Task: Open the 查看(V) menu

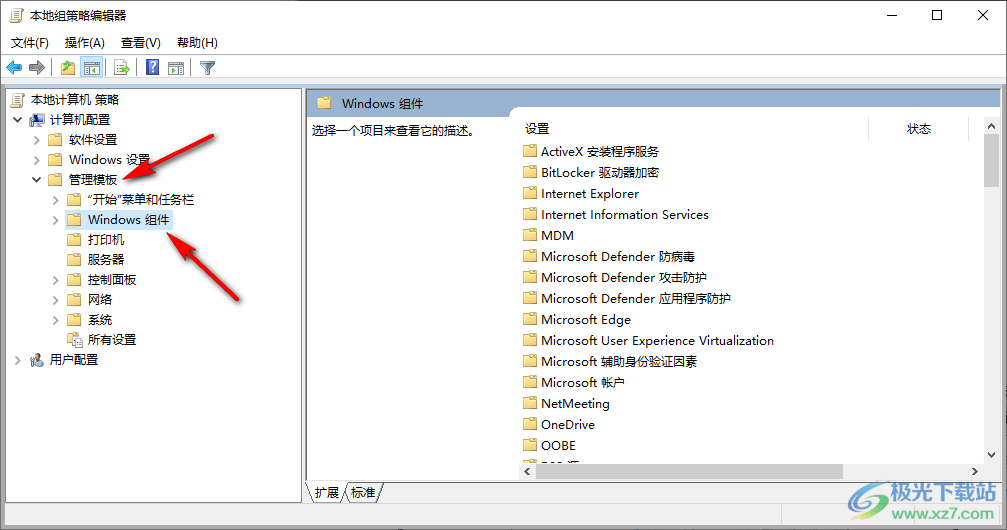Action: pyautogui.click(x=140, y=43)
